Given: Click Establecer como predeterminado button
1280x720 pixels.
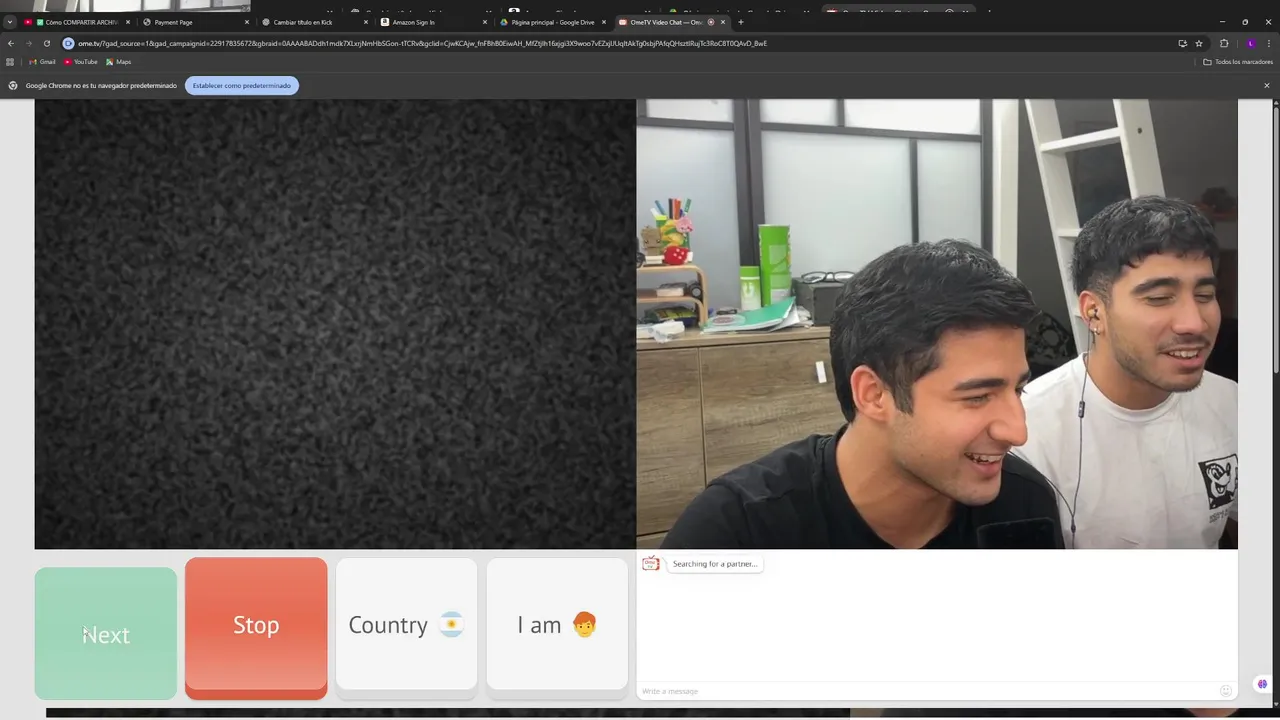Looking at the screenshot, I should click(x=242, y=85).
